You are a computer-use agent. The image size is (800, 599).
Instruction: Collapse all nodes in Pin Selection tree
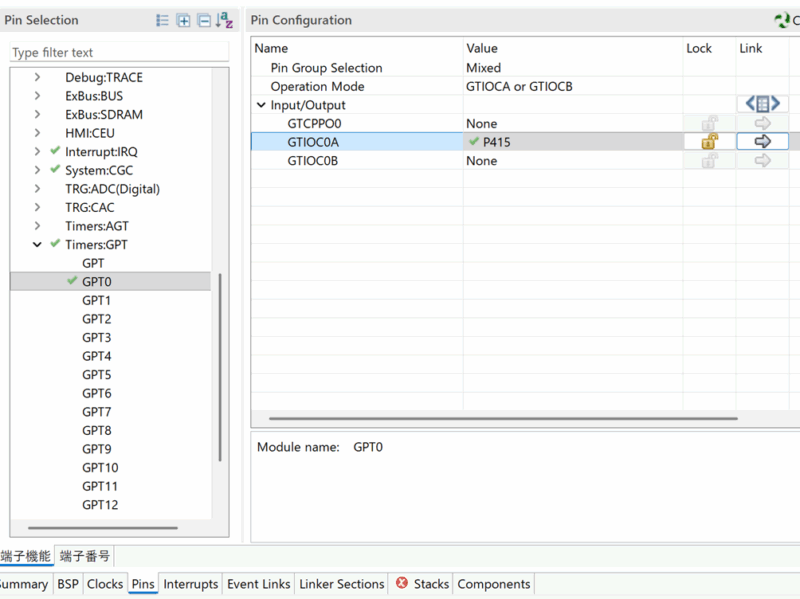coord(204,20)
